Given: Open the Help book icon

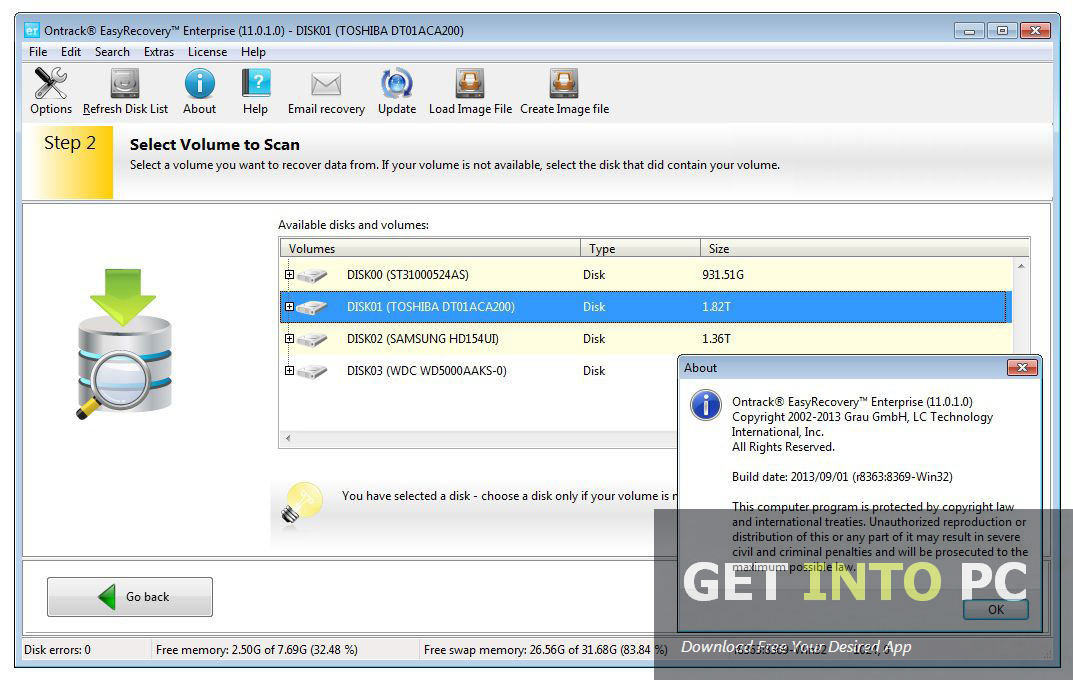Looking at the screenshot, I should pyautogui.click(x=256, y=83).
